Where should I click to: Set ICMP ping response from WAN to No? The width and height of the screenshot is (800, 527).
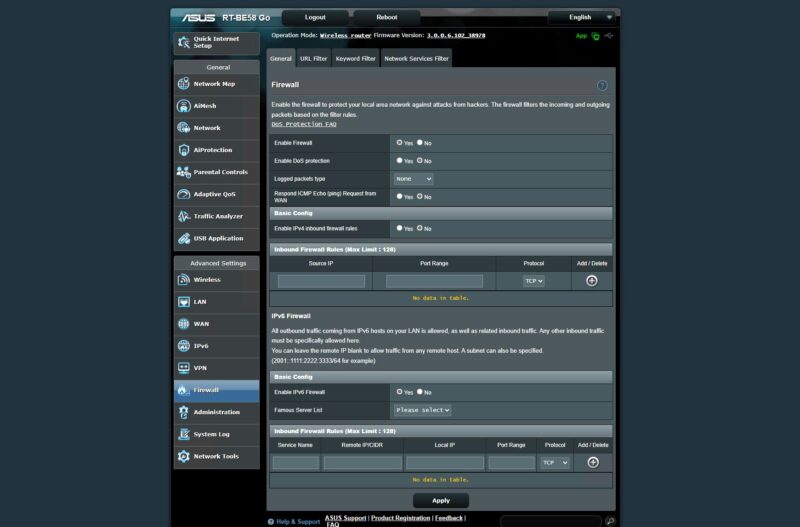click(420, 196)
